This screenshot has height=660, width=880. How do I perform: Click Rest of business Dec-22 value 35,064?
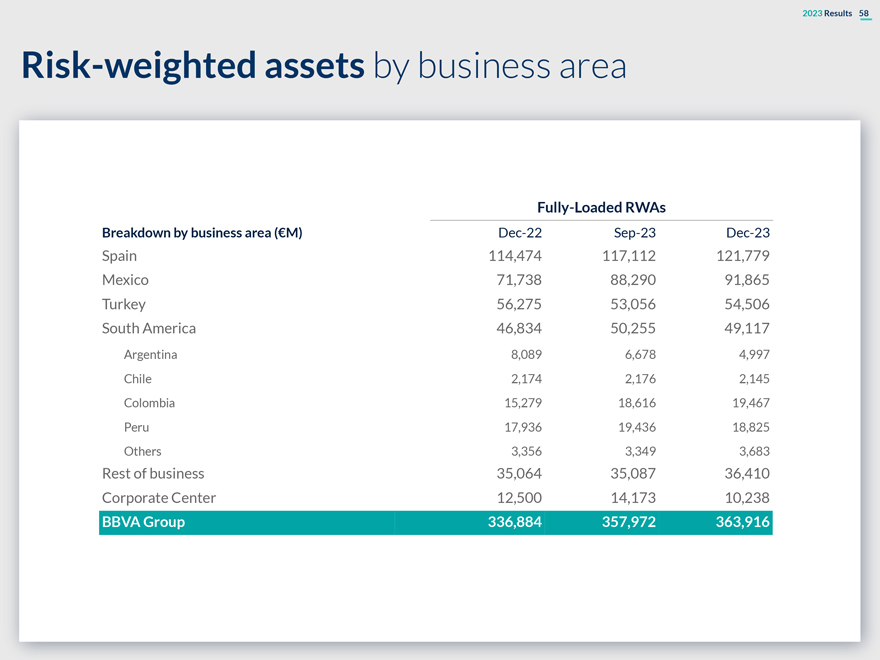[x=519, y=474]
